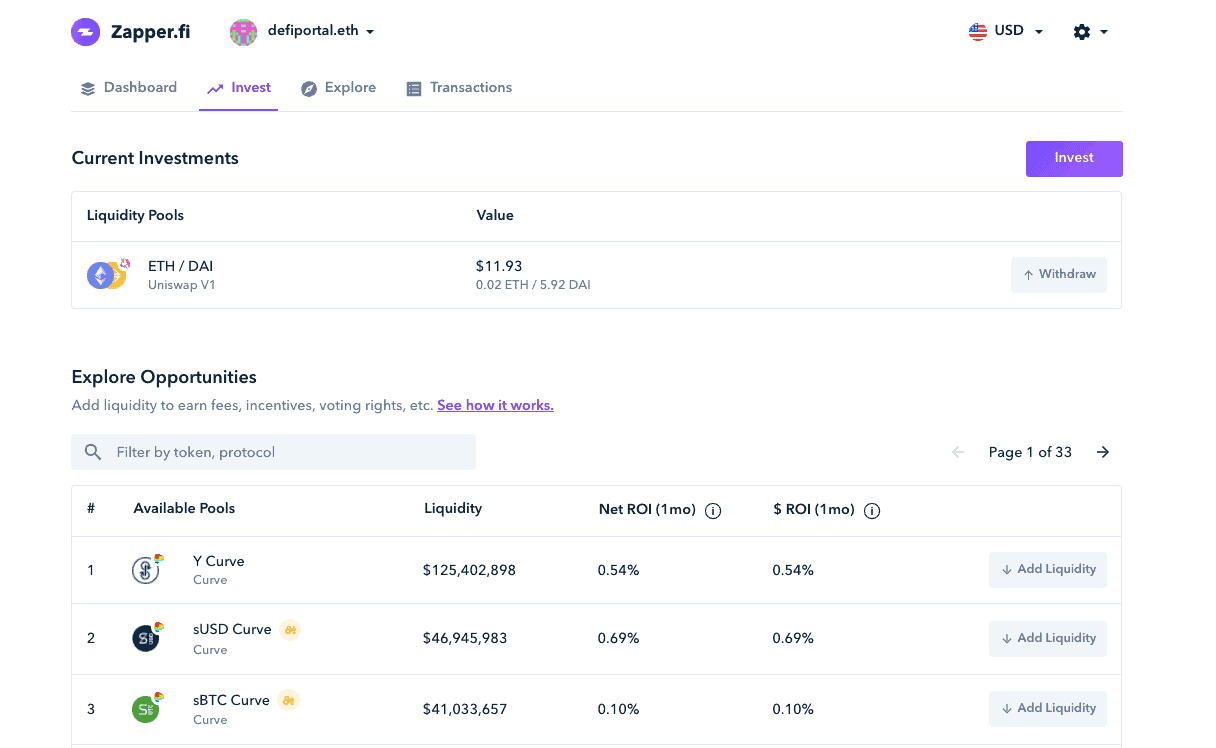1216x748 pixels.
Task: Select the sUSD Curve pool name
Action: (x=232, y=629)
